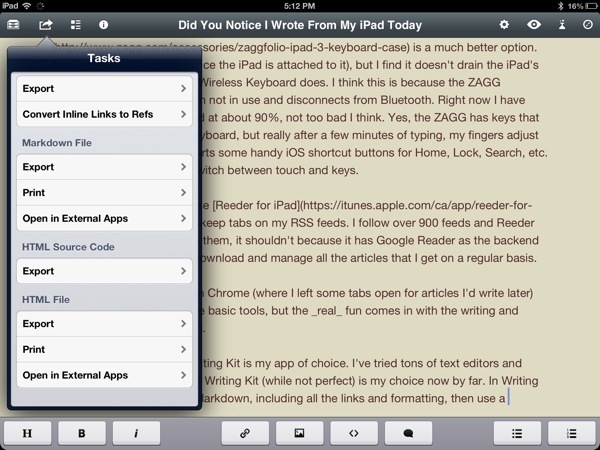Screen dimensions: 600x450
Task: Insert link using chain icon
Action: [x=244, y=433]
